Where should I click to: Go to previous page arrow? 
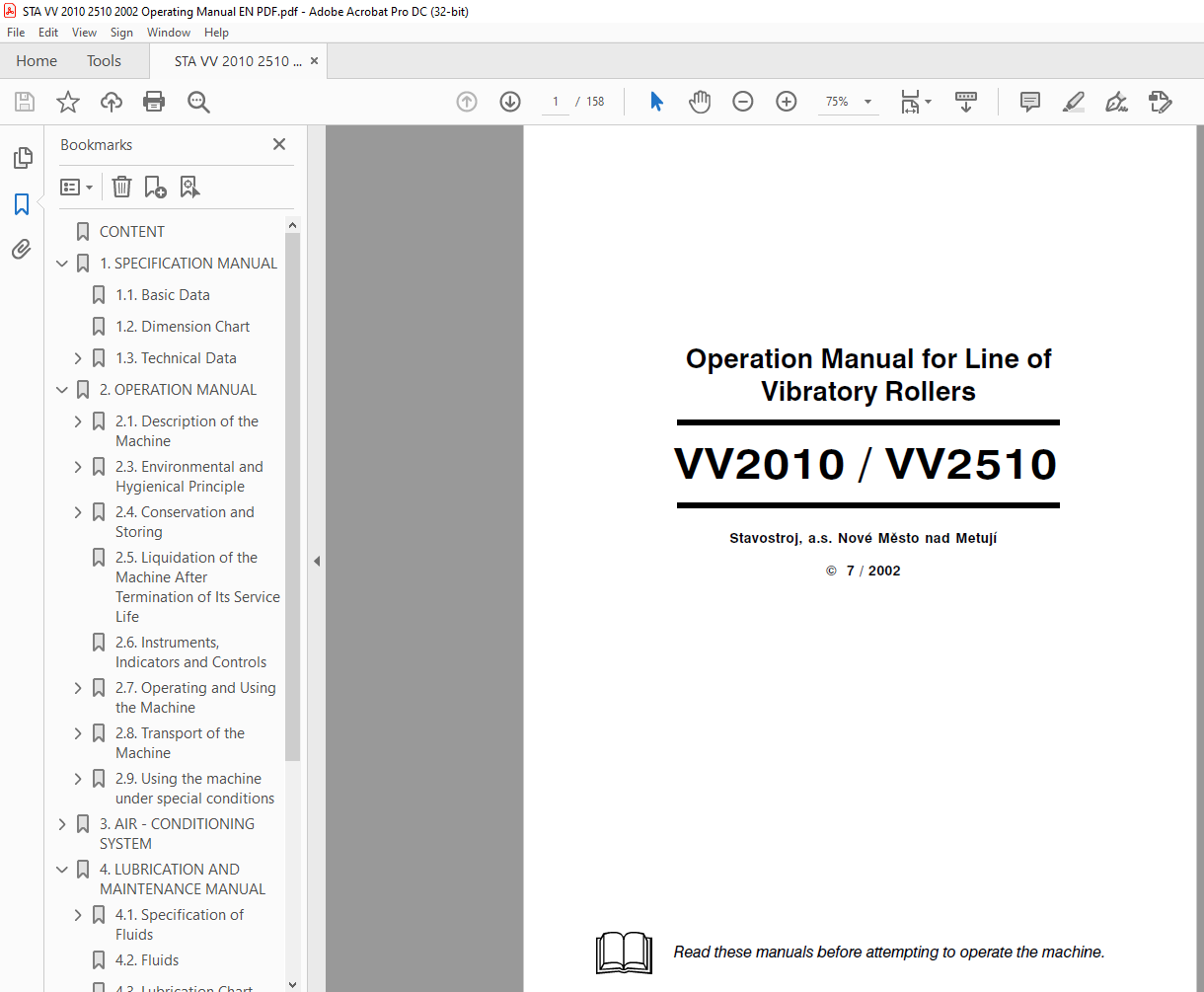(467, 102)
